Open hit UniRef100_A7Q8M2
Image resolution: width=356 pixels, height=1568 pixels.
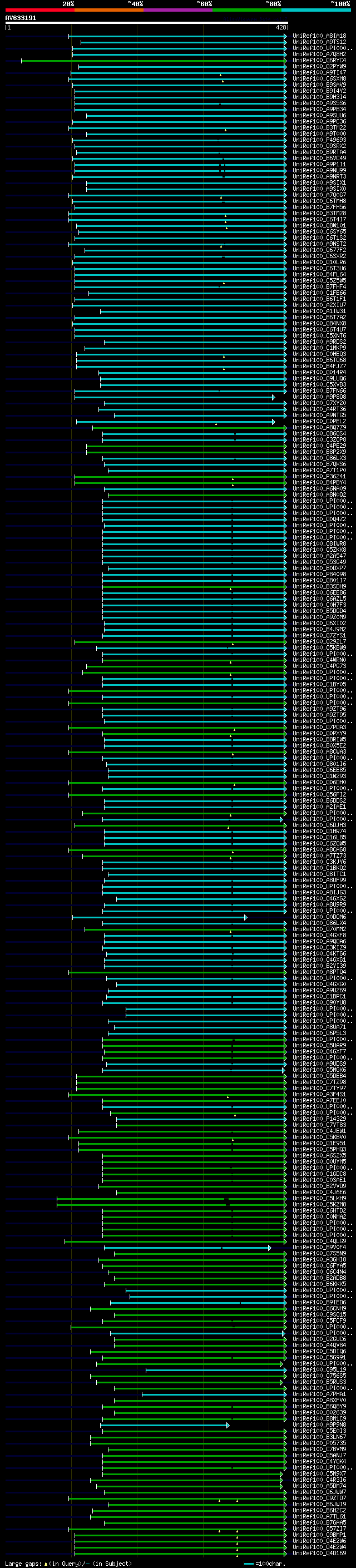[x=319, y=54]
